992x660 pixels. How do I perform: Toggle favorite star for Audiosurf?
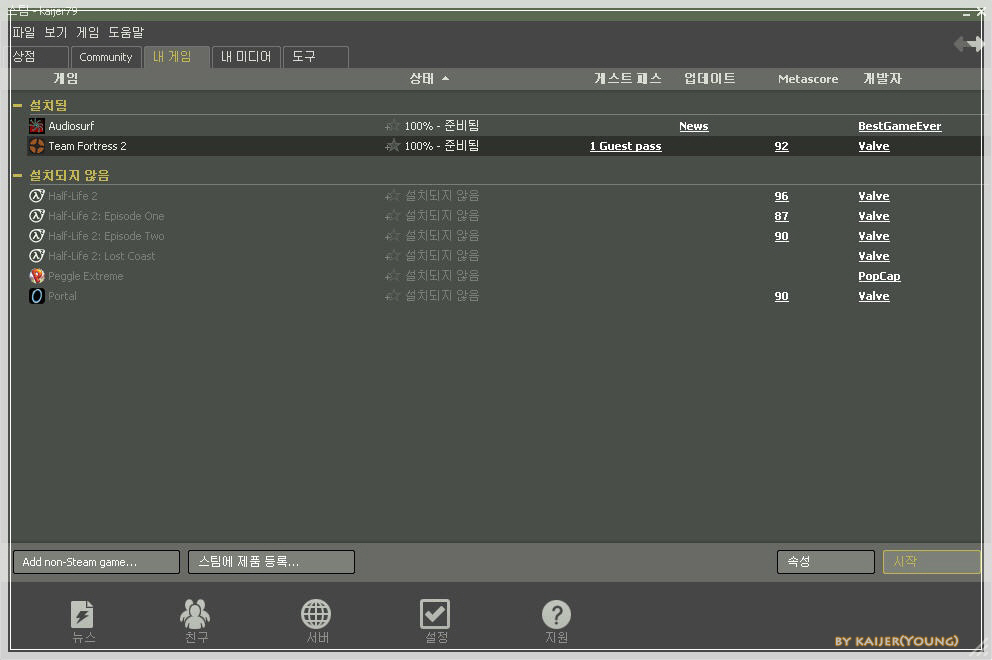(392, 126)
